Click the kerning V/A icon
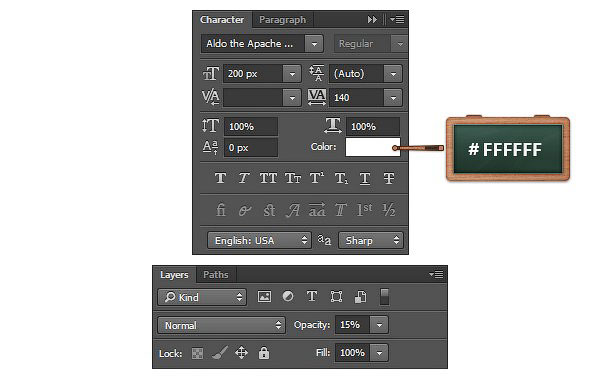 (210, 97)
